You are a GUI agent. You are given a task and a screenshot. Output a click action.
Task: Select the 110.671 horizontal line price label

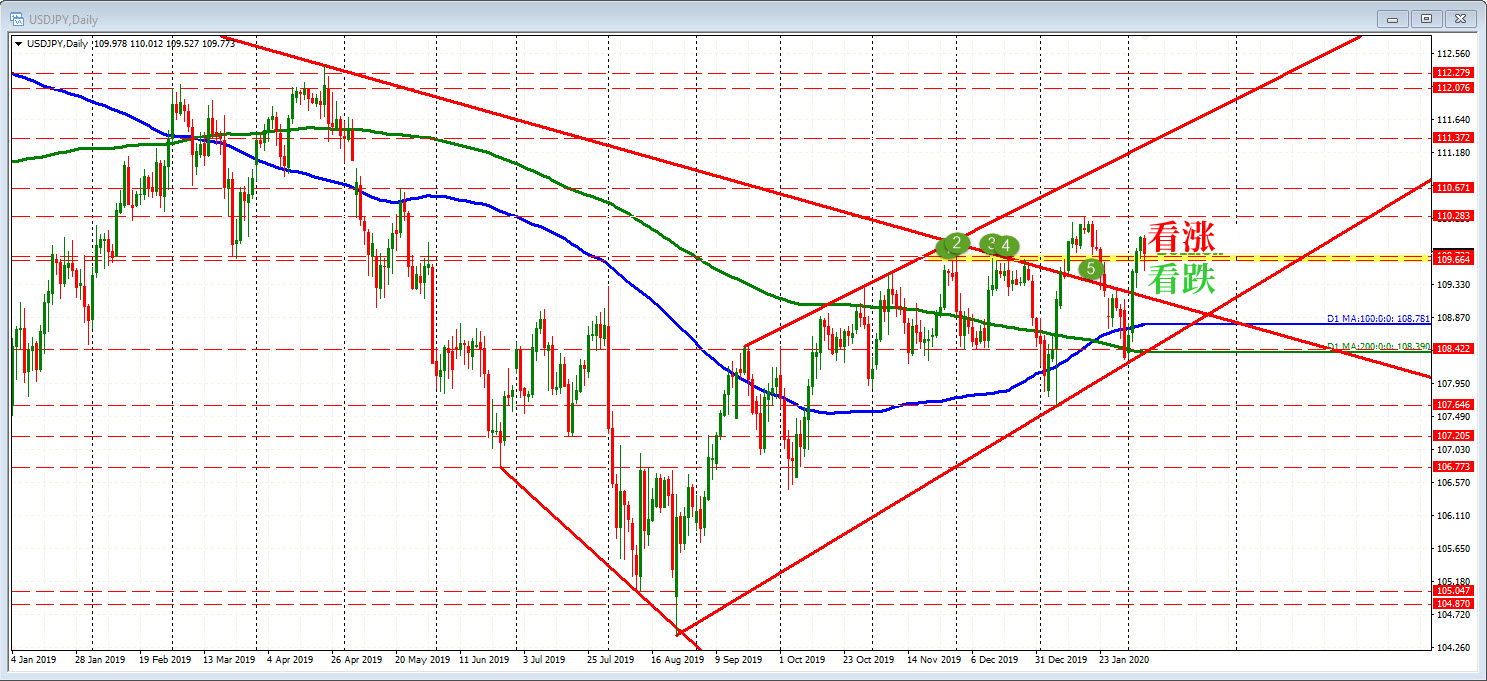coord(1451,188)
